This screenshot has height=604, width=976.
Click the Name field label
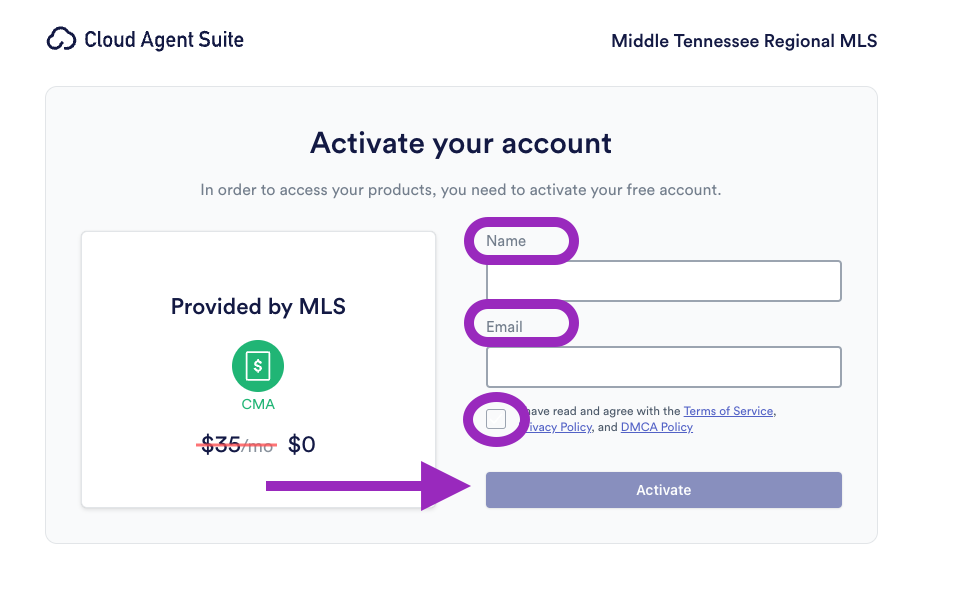[506, 241]
